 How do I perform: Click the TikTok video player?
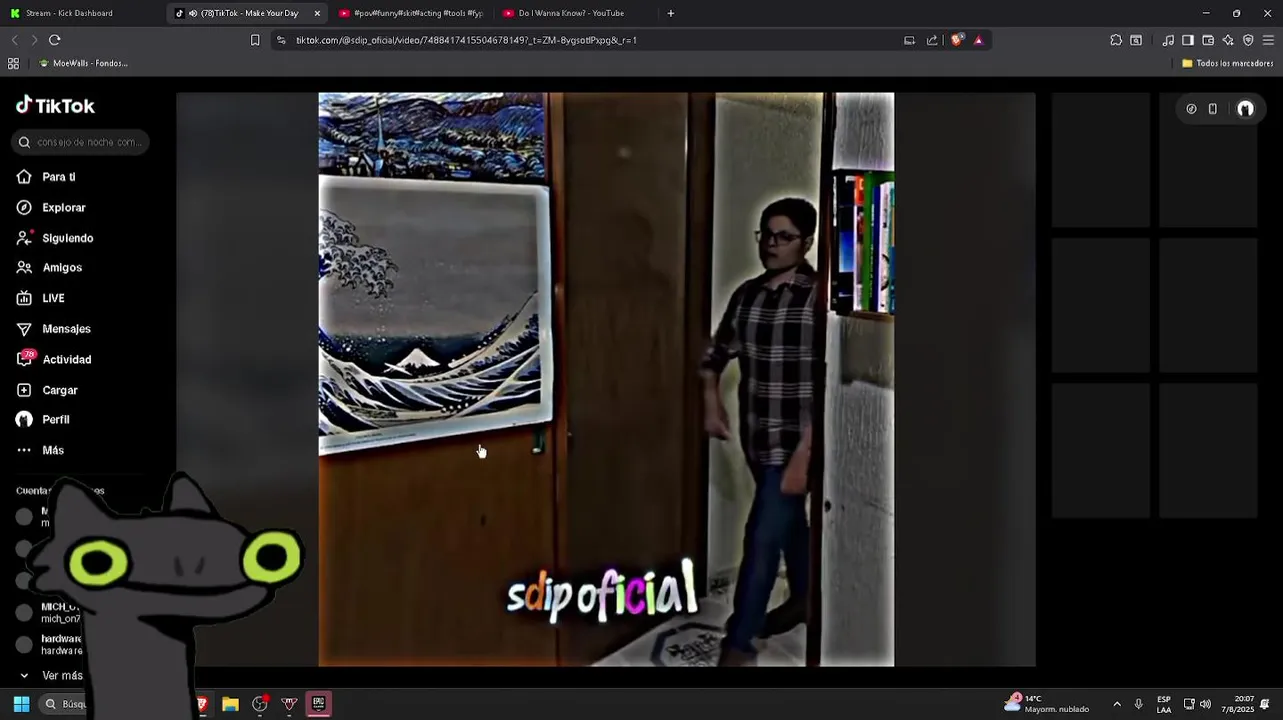pyautogui.click(x=606, y=379)
